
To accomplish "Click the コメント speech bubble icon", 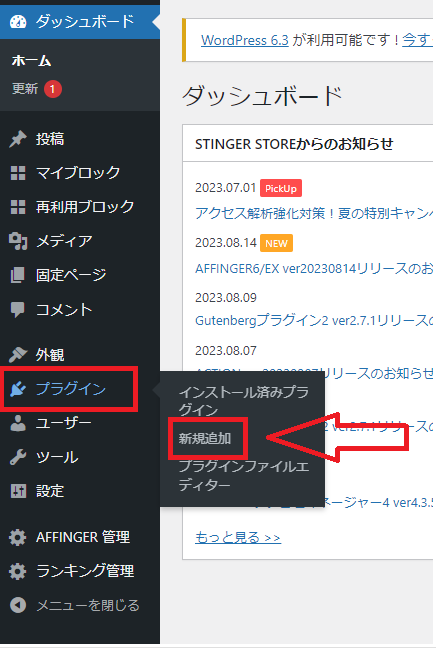I will (18, 310).
